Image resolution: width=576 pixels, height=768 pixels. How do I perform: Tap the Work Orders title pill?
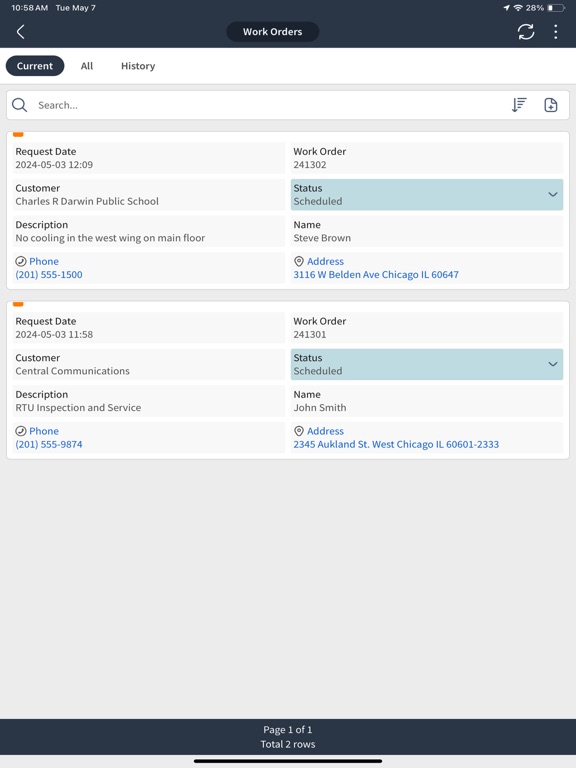click(x=272, y=32)
